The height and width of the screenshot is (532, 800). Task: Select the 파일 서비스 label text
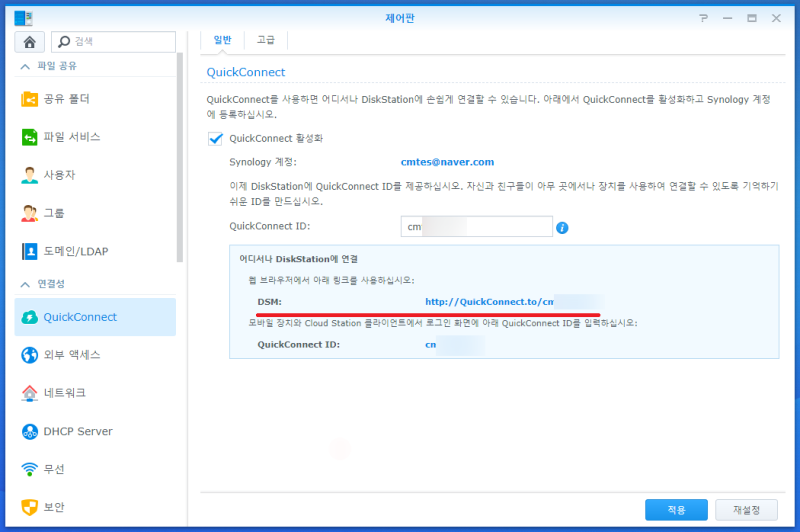[x=72, y=137]
